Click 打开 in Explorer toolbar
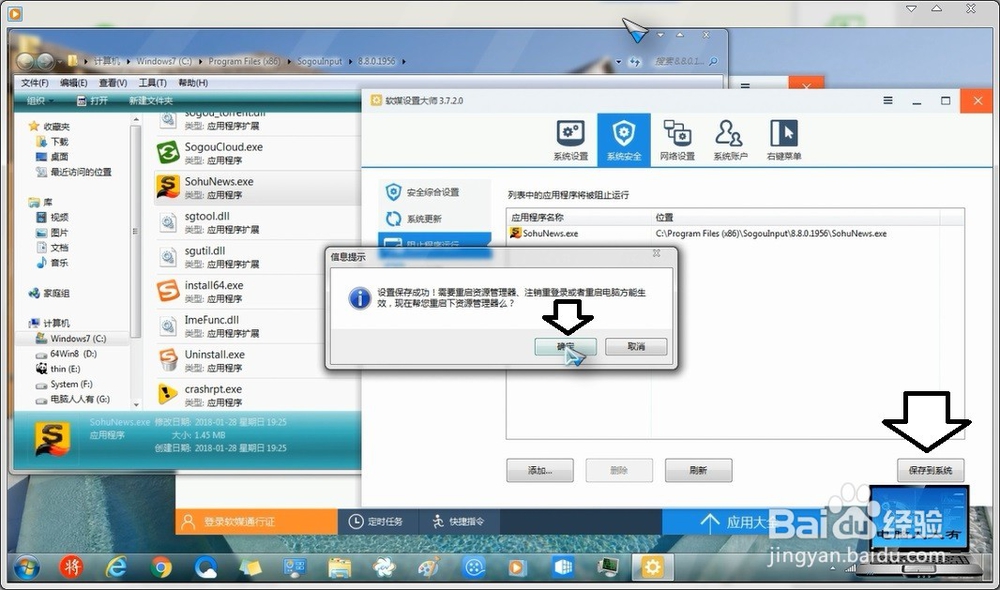This screenshot has height=590, width=1000. (x=92, y=101)
